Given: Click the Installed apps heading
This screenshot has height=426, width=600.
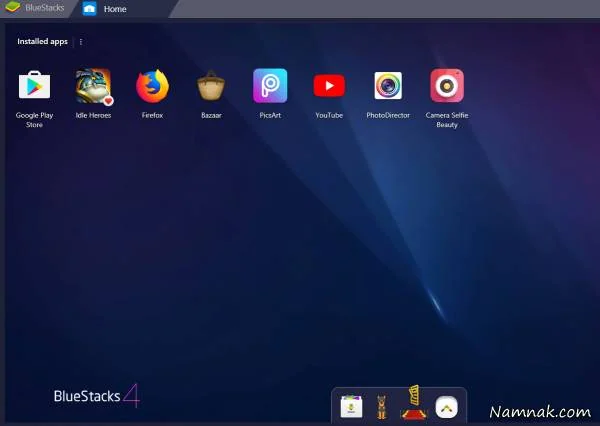Looking at the screenshot, I should click(x=42, y=41).
